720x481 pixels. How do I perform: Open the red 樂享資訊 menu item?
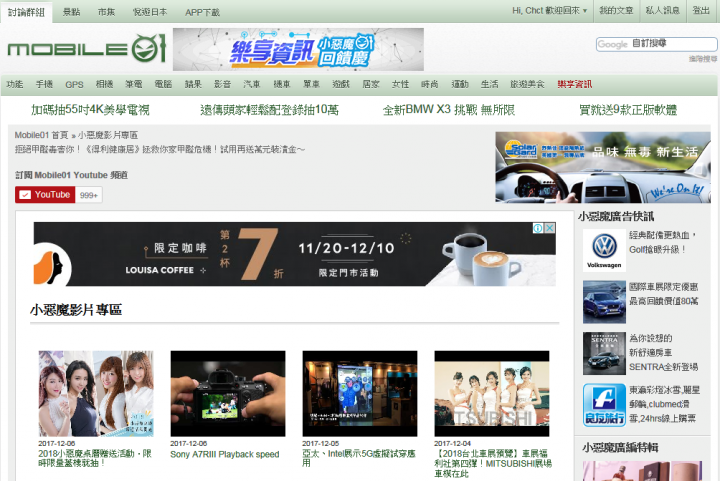[x=574, y=84]
